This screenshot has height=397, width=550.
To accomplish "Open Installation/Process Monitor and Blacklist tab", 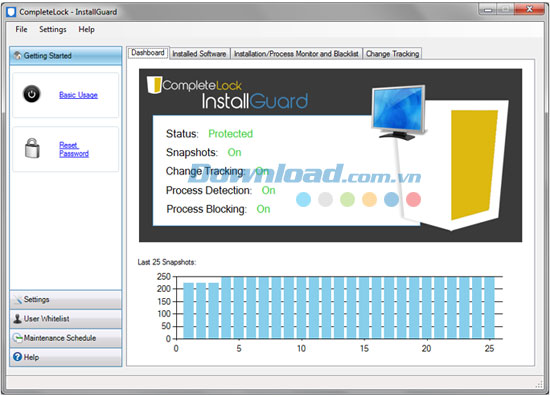I will 296,54.
